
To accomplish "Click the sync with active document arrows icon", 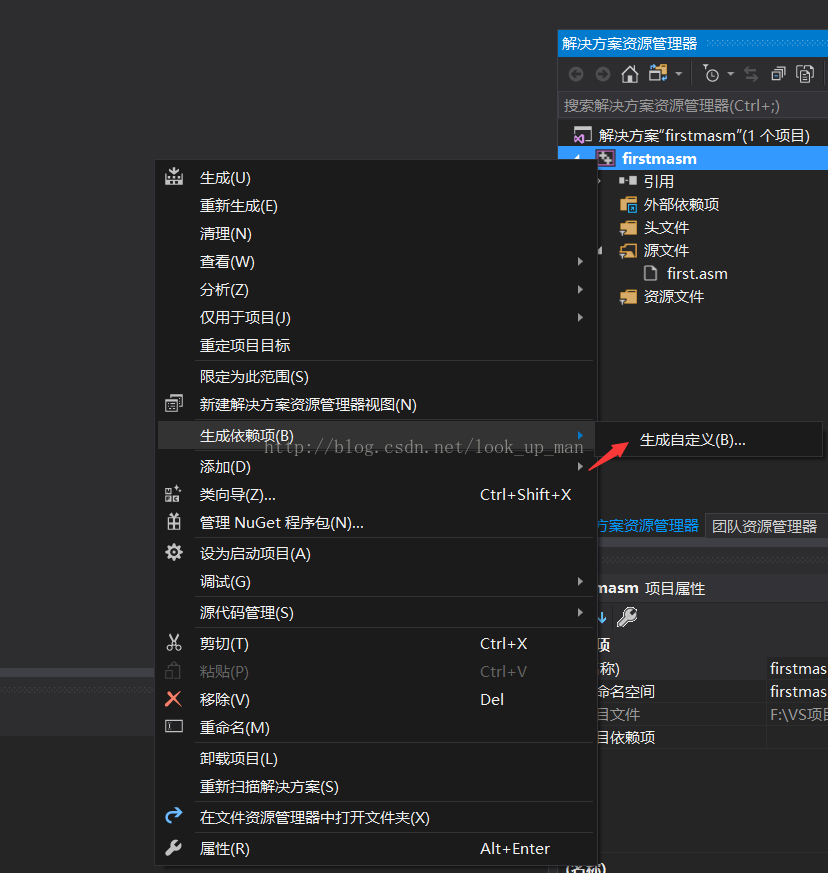I will click(x=751, y=73).
